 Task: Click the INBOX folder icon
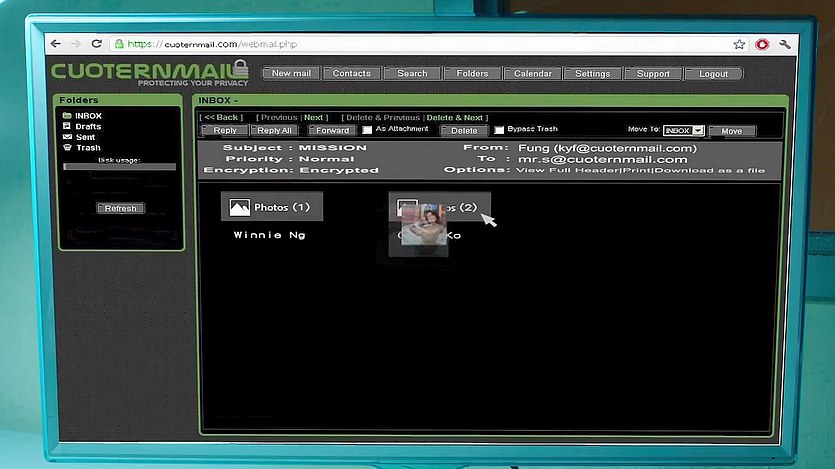[x=67, y=116]
